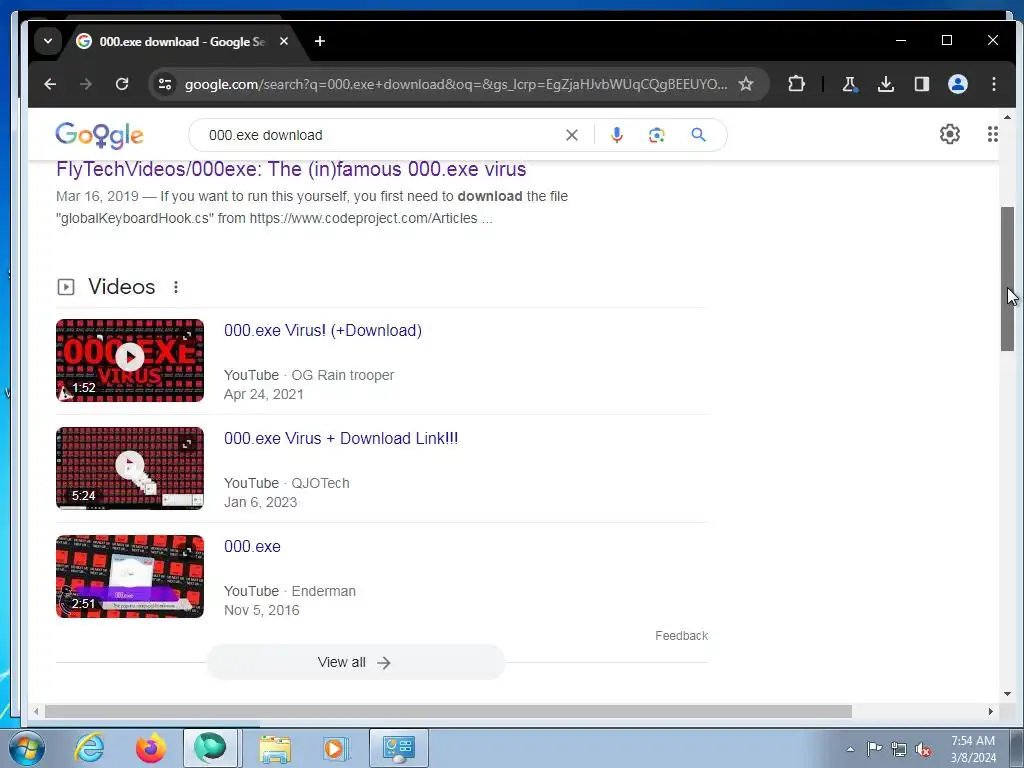Click the scroll-left arrow at bottom
The width and height of the screenshot is (1024, 768).
click(36, 711)
